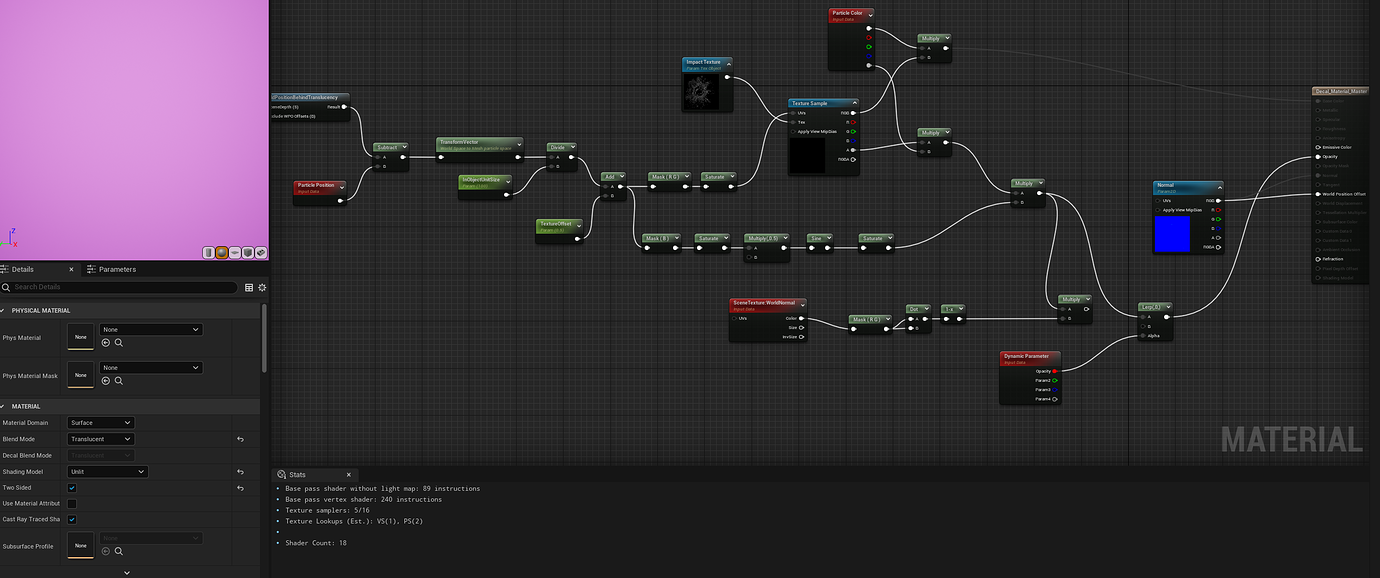Click the column view icon beside Search Details
Viewport: 1380px width, 578px height.
click(249, 286)
